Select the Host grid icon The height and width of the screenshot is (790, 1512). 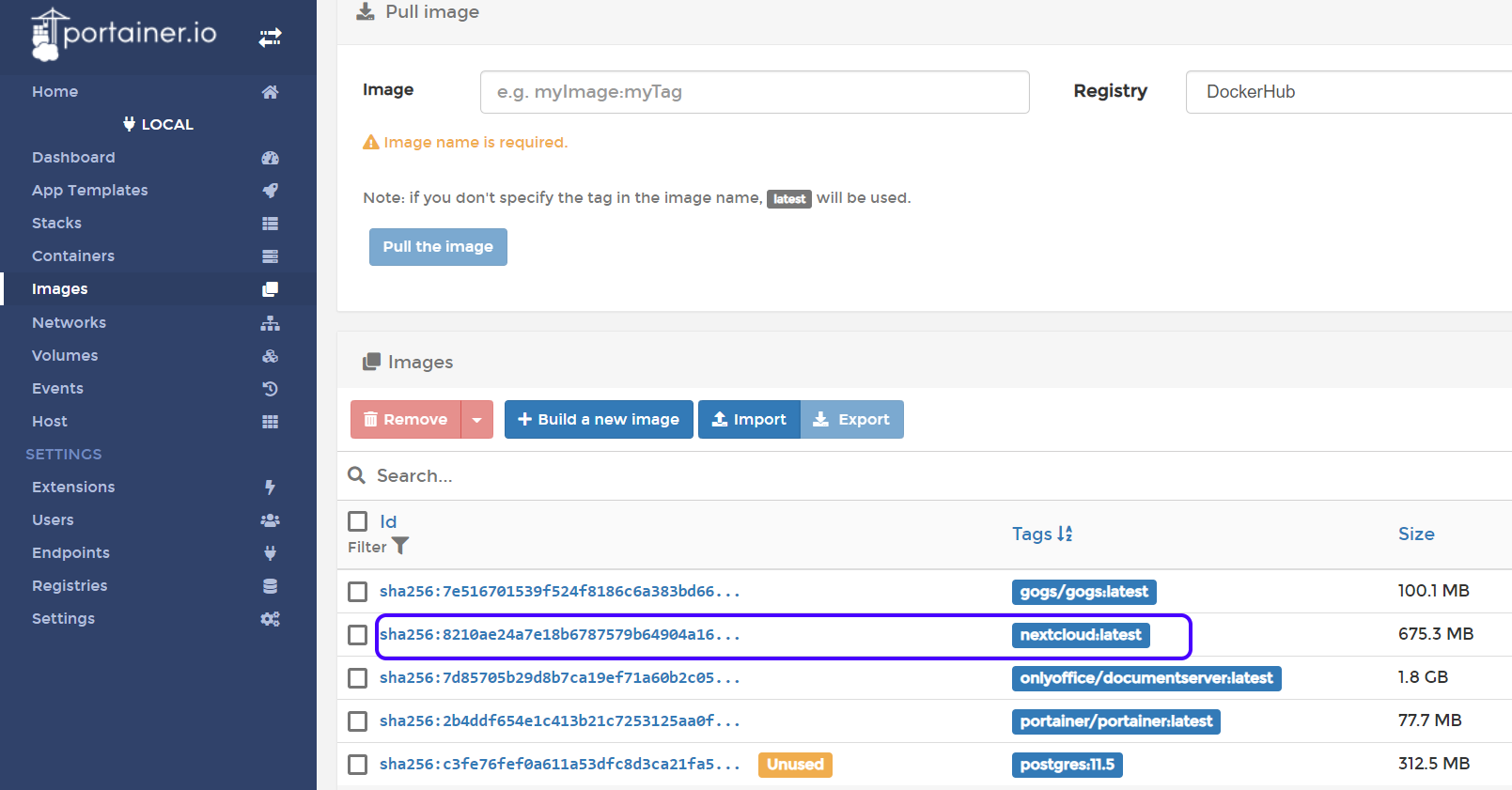(271, 422)
